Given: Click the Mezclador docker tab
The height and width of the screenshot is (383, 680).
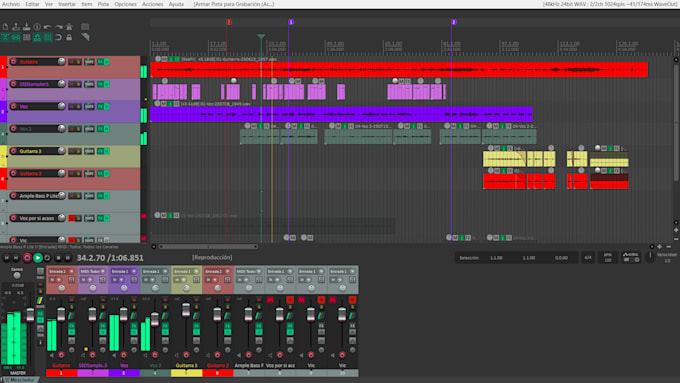Looking at the screenshot, I should [x=19, y=380].
